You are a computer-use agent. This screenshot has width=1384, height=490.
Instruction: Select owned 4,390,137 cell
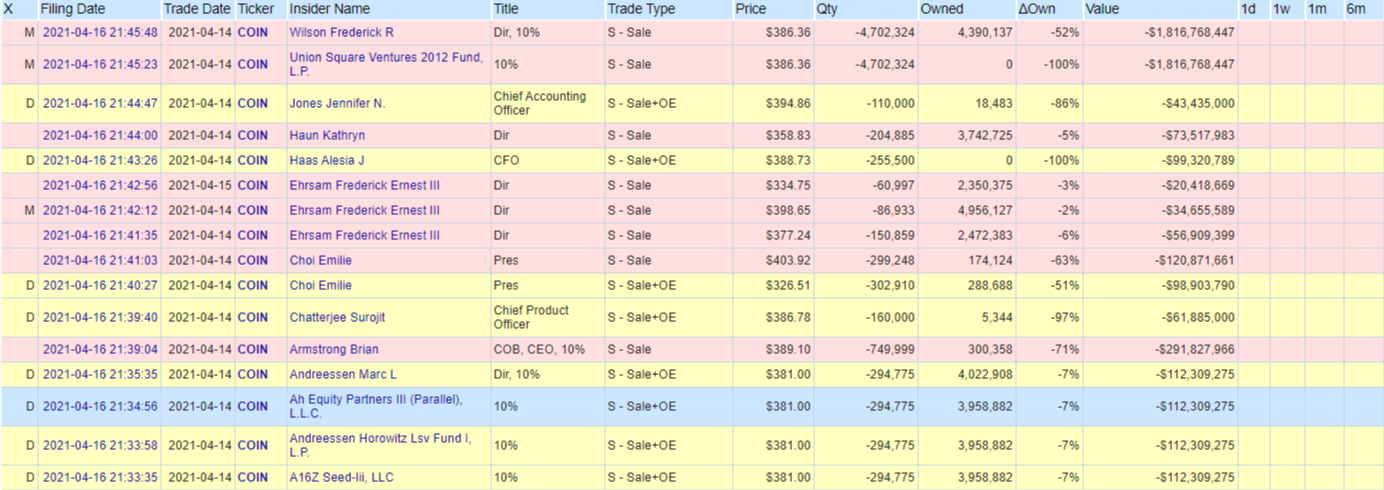[x=968, y=32]
